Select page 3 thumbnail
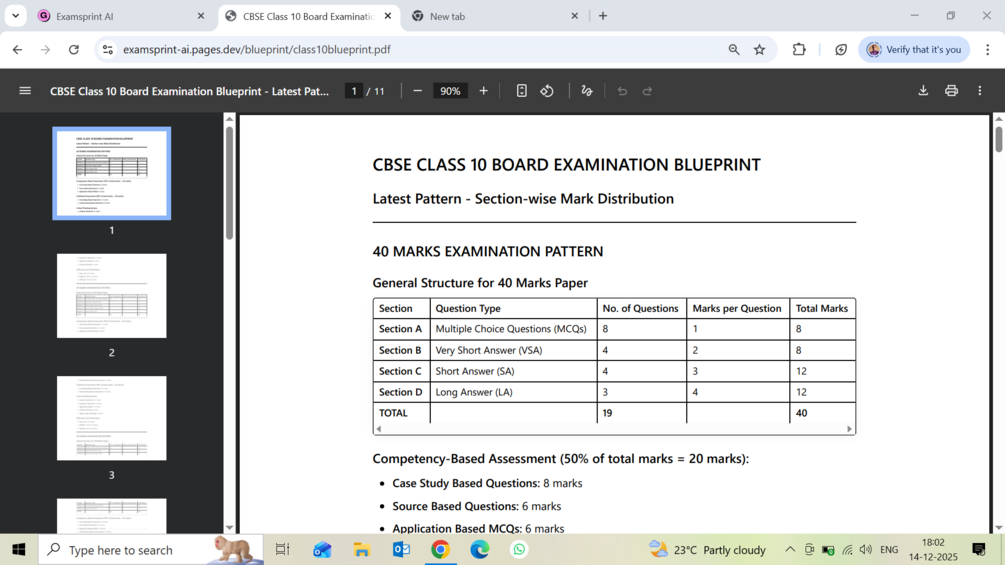This screenshot has height=565, width=1005. pos(112,418)
